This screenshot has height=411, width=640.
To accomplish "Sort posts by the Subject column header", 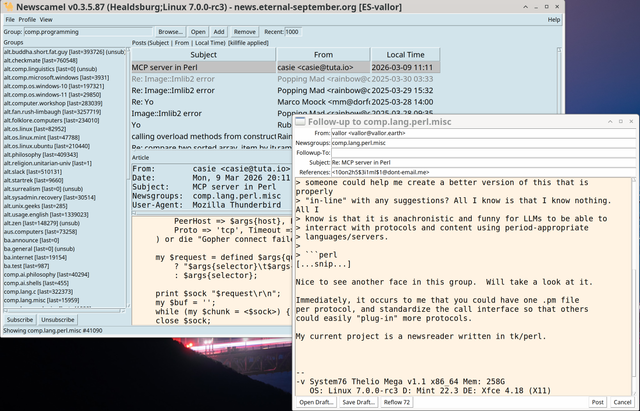I will (x=203, y=55).
